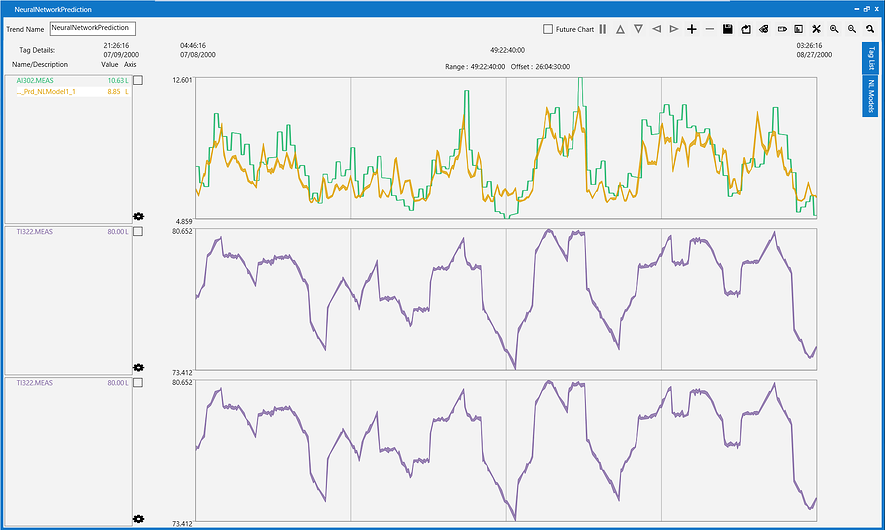Click the left-pointing triangle to scroll back

pyautogui.click(x=656, y=29)
